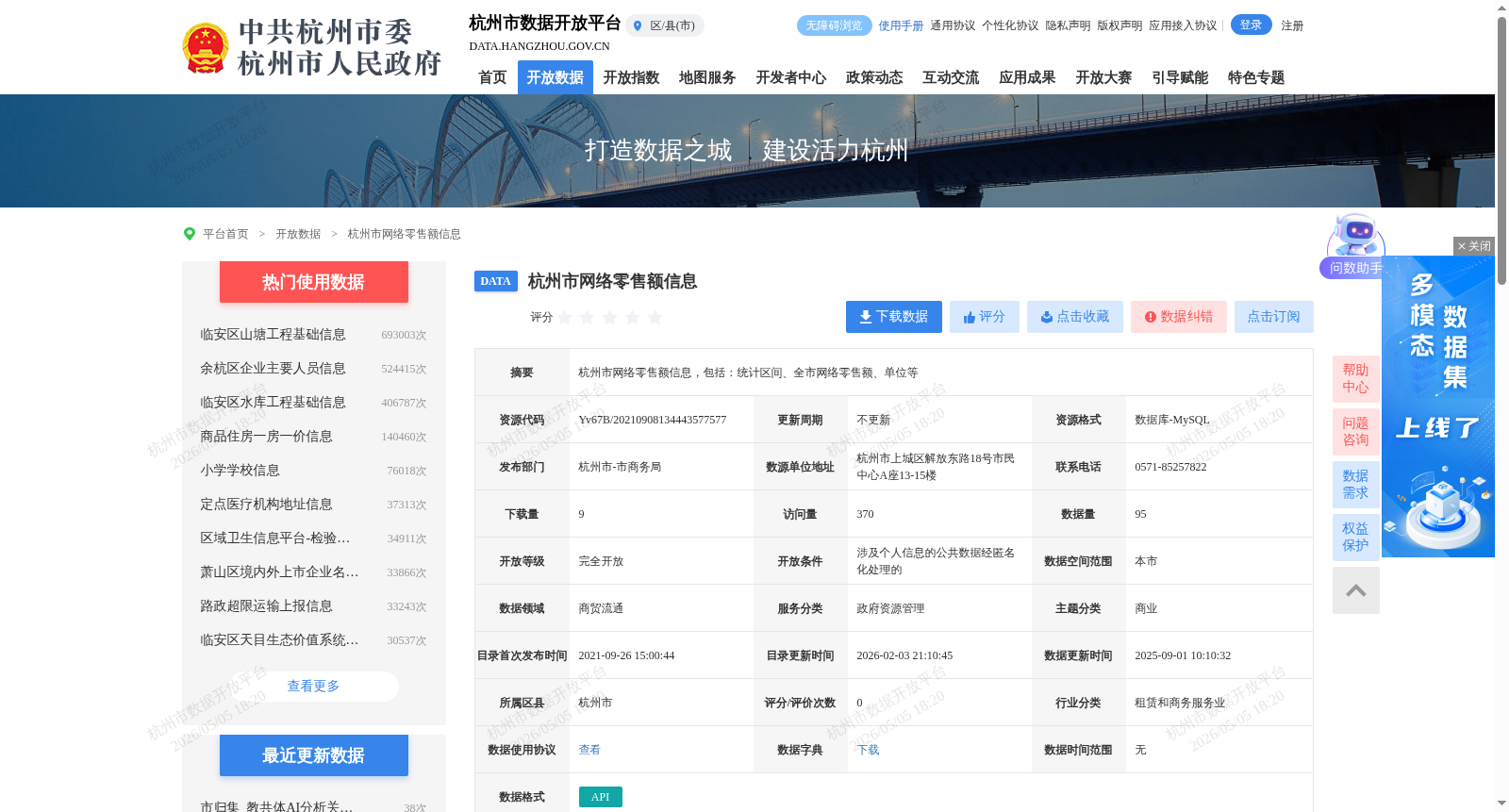
Task: Open 临安区水库工程基础信息 dataset
Action: pos(274,403)
